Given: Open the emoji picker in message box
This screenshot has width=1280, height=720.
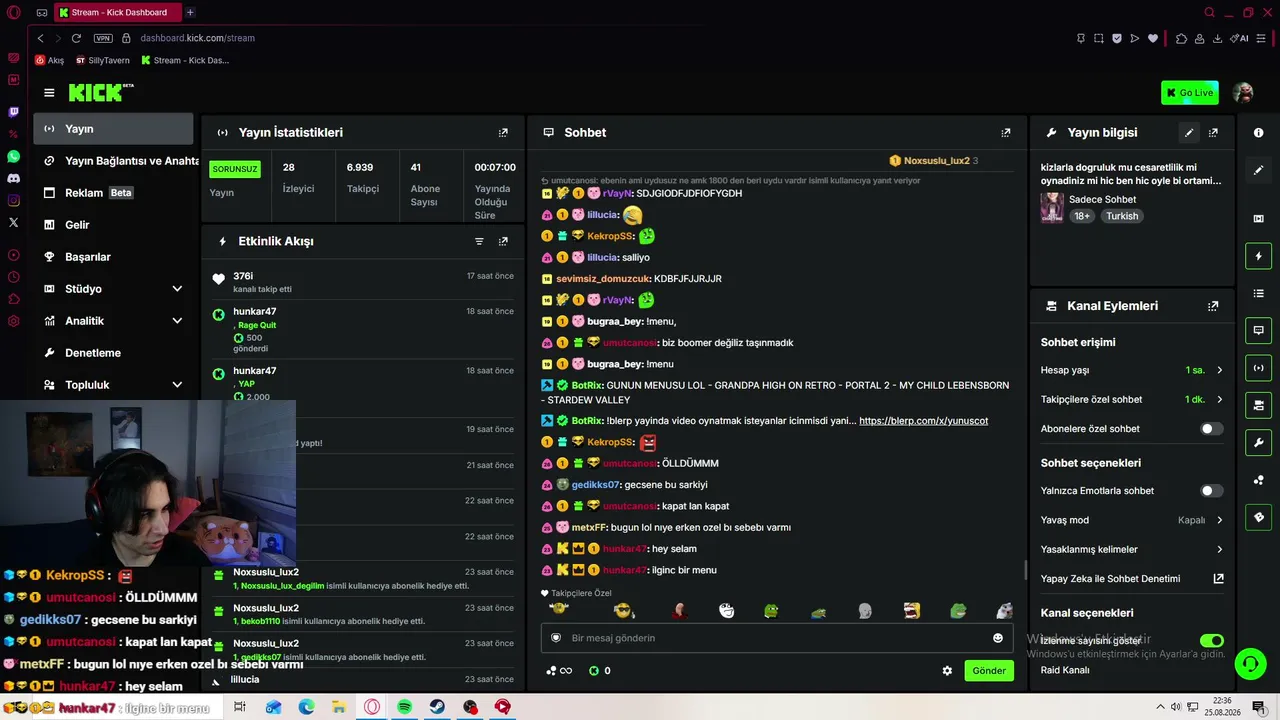Looking at the screenshot, I should pos(997,638).
